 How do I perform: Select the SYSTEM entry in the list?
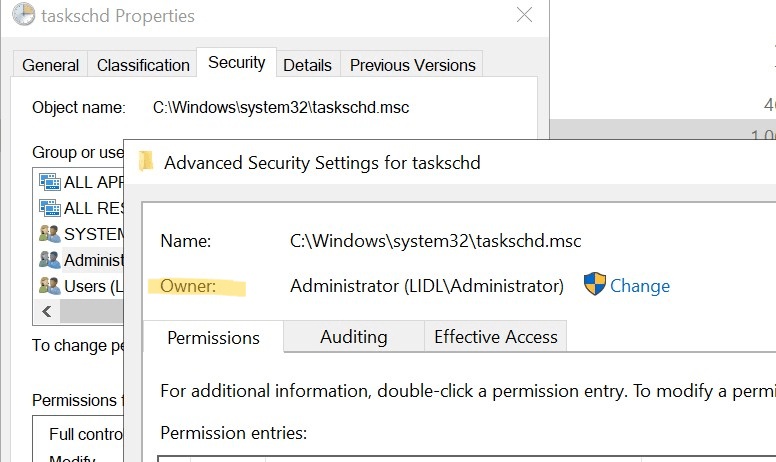94,234
